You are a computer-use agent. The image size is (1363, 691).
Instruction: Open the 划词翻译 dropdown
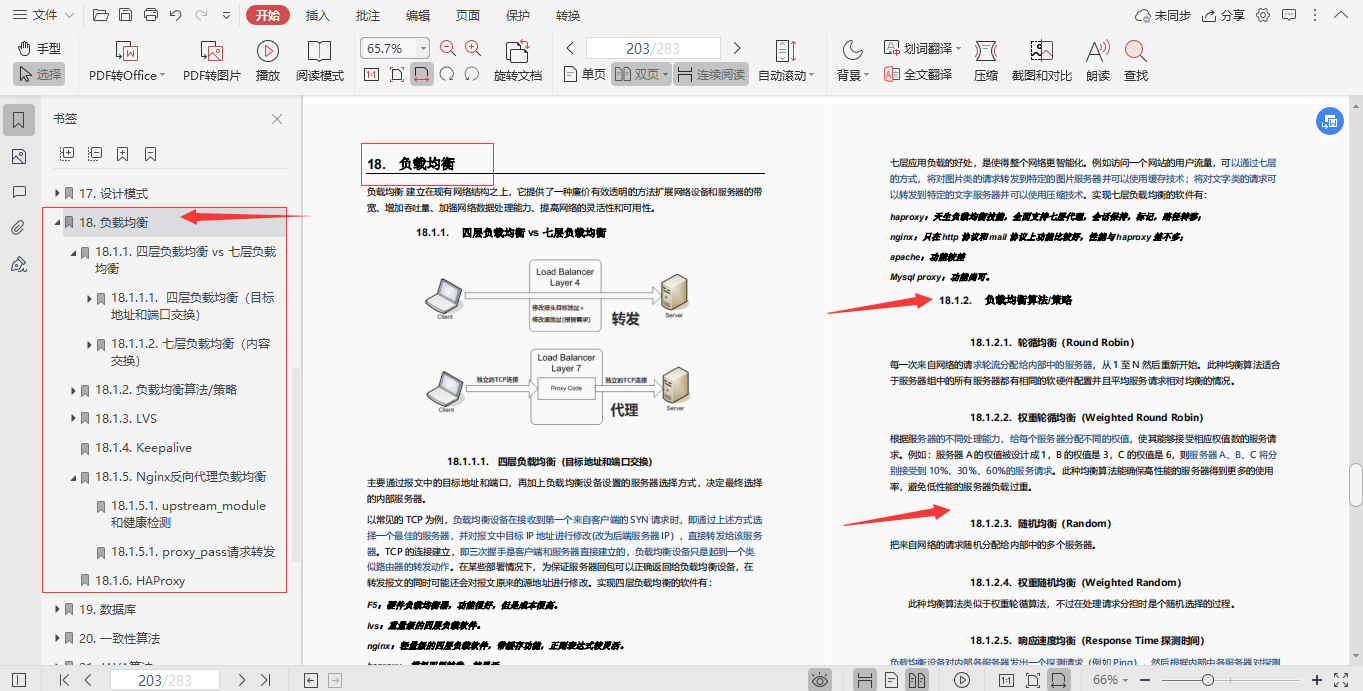pos(923,48)
